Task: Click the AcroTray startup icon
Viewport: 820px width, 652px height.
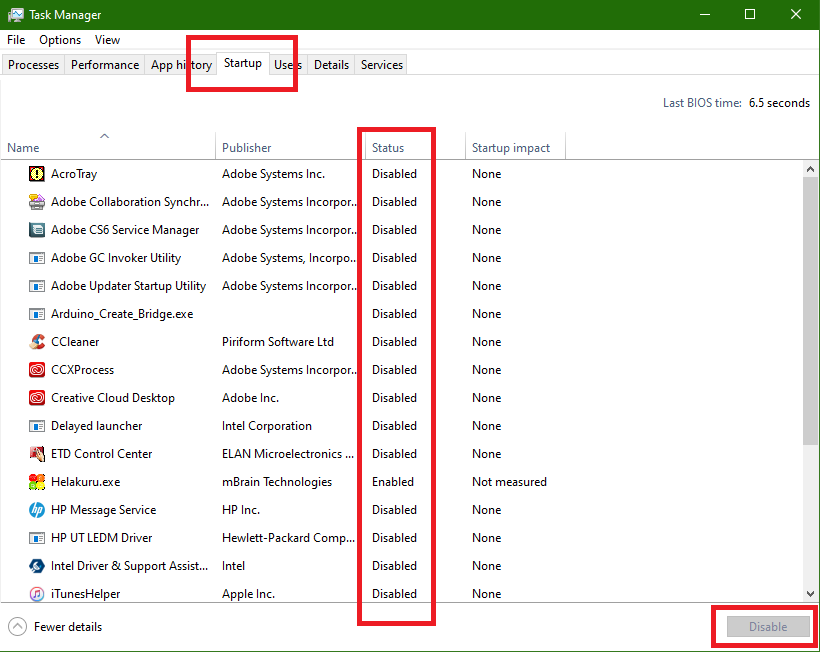Action: pos(37,174)
